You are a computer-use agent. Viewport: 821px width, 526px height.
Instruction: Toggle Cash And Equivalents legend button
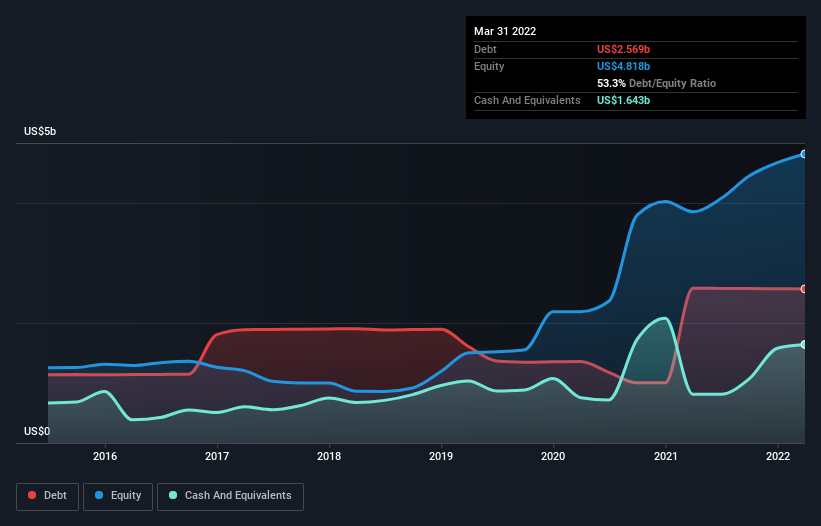[230, 496]
